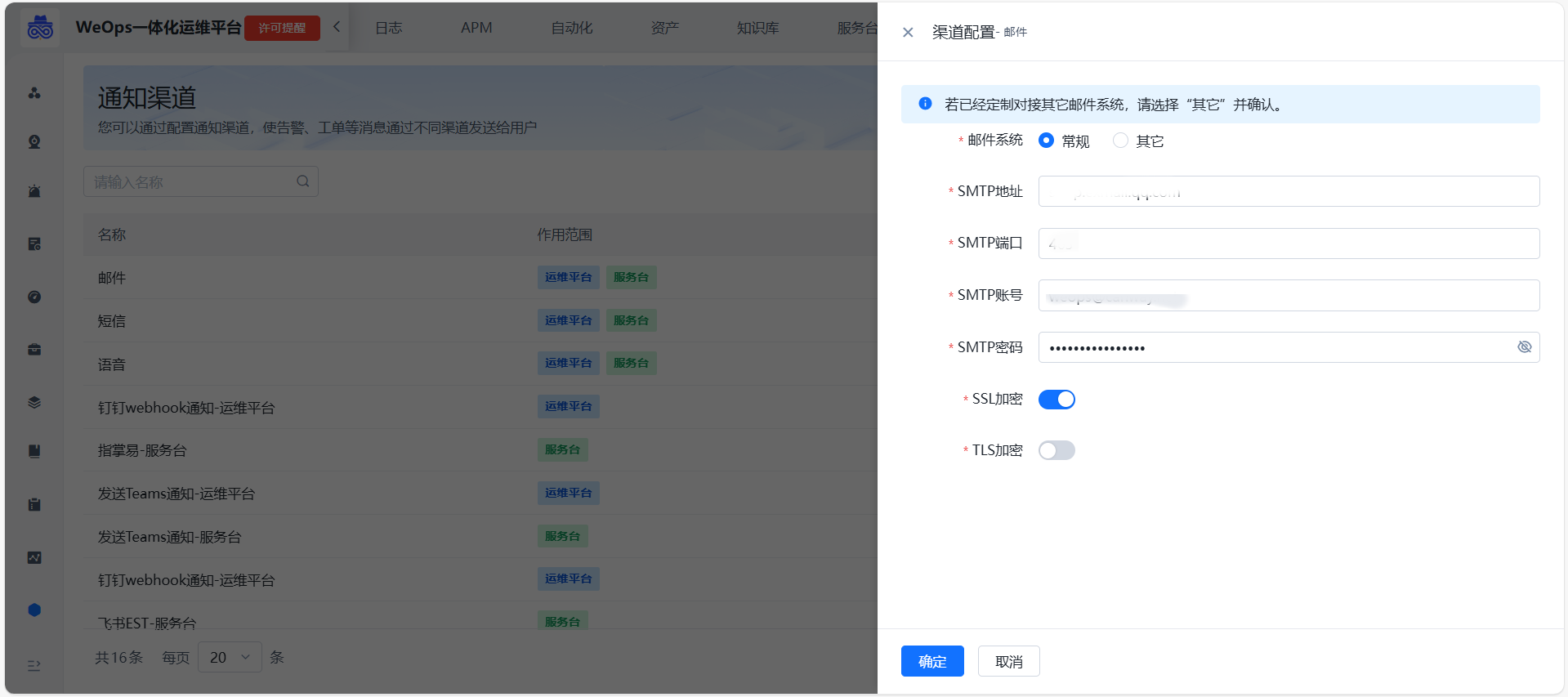Expand sidebar using the bottom menu toggle
Image resolution: width=1568 pixels, height=697 pixels.
(34, 665)
